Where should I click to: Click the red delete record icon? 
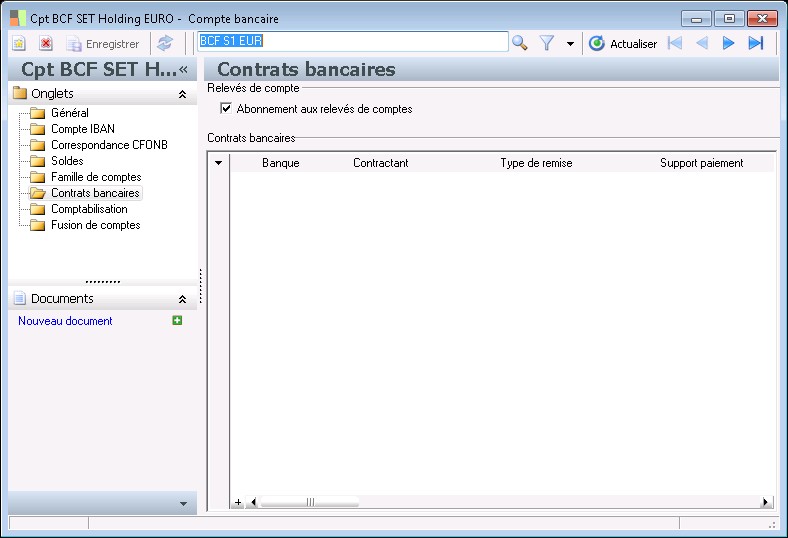click(46, 44)
